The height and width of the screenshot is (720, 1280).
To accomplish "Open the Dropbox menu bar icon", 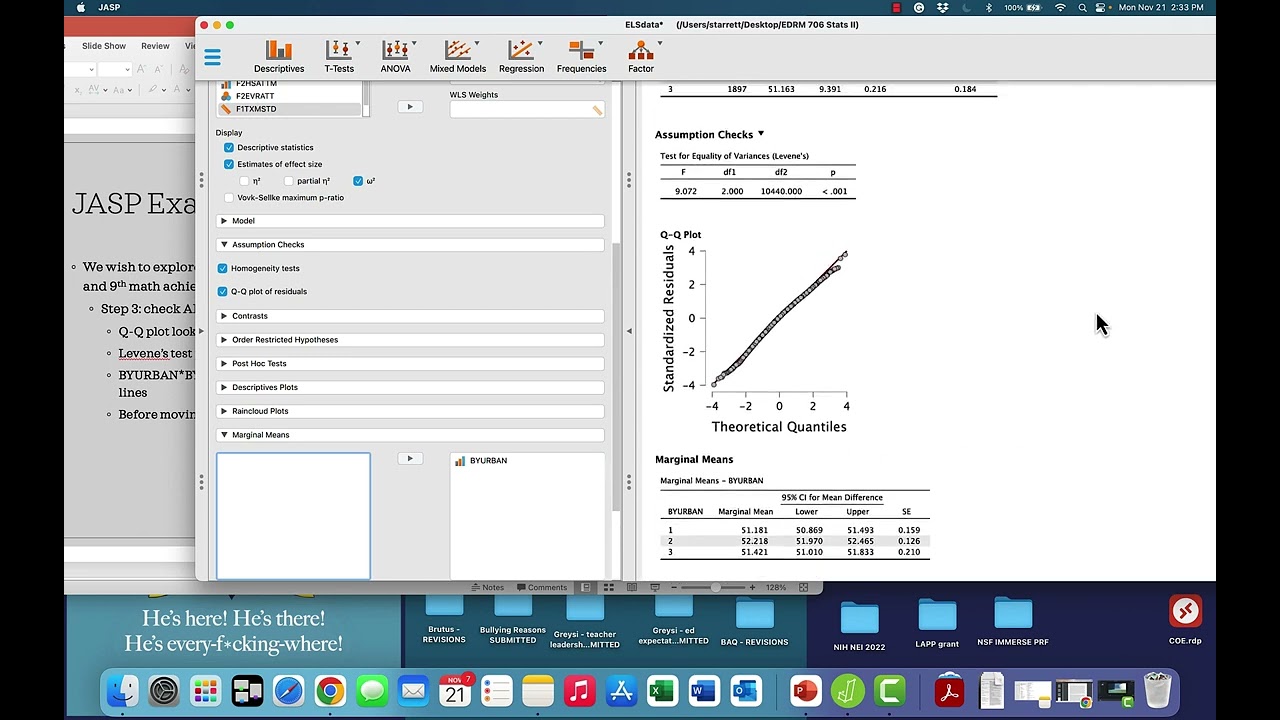I will pyautogui.click(x=942, y=8).
